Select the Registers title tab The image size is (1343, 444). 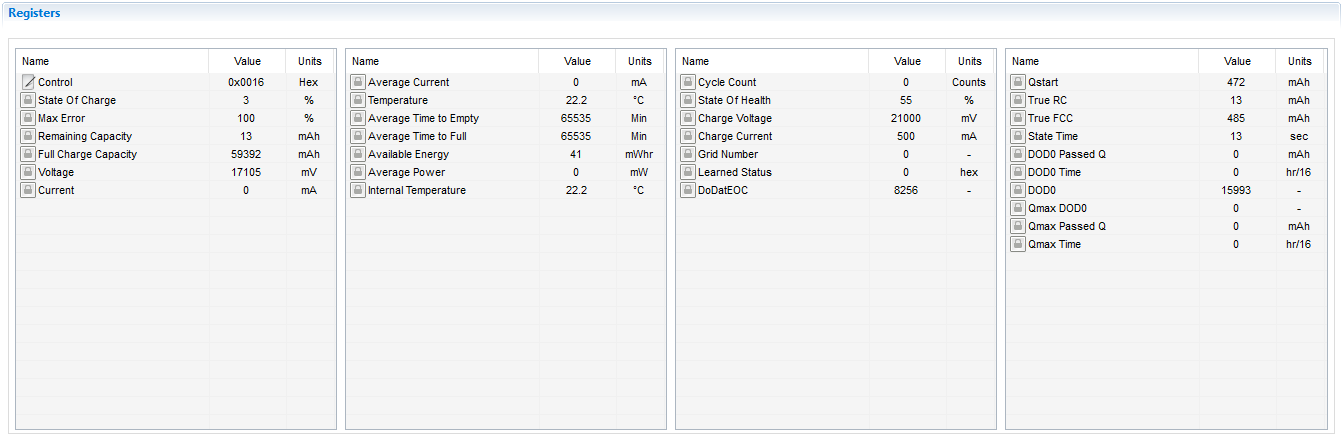coord(34,13)
